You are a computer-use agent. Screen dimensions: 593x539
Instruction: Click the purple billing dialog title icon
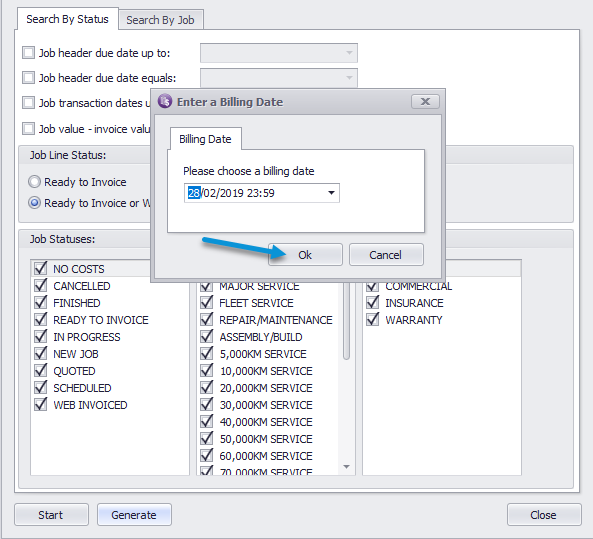click(165, 101)
